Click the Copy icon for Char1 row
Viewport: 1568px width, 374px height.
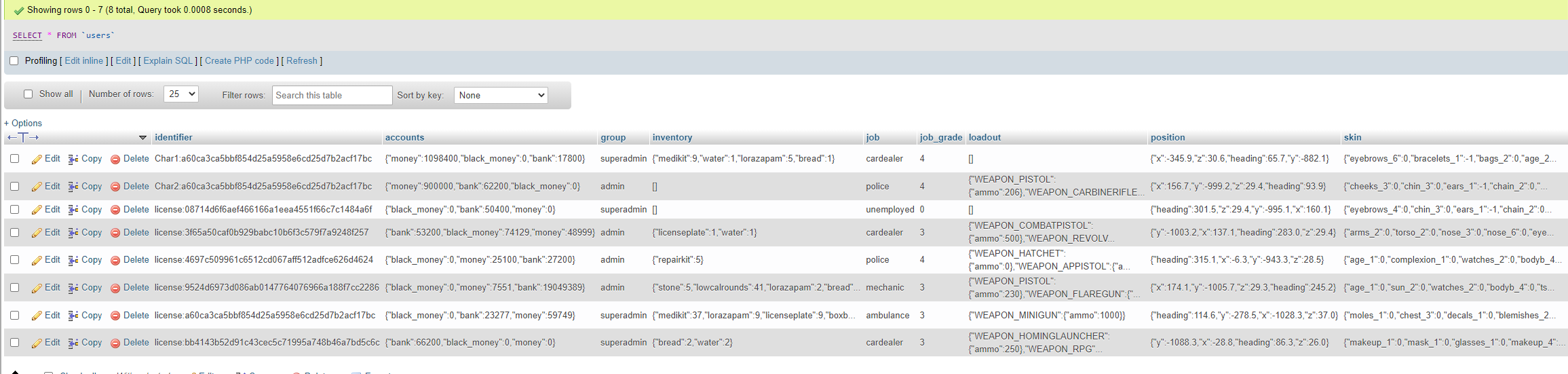[73, 159]
